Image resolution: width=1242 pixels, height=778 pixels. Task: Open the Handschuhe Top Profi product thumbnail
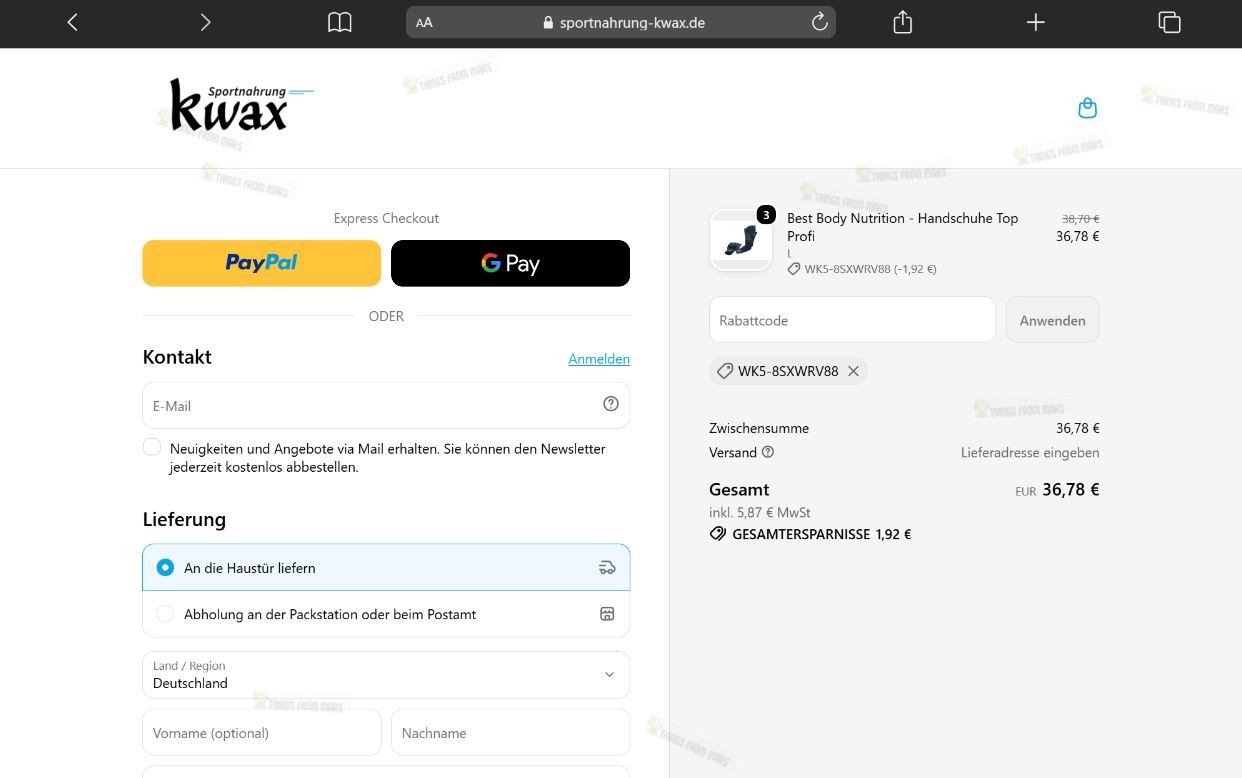[x=741, y=240]
